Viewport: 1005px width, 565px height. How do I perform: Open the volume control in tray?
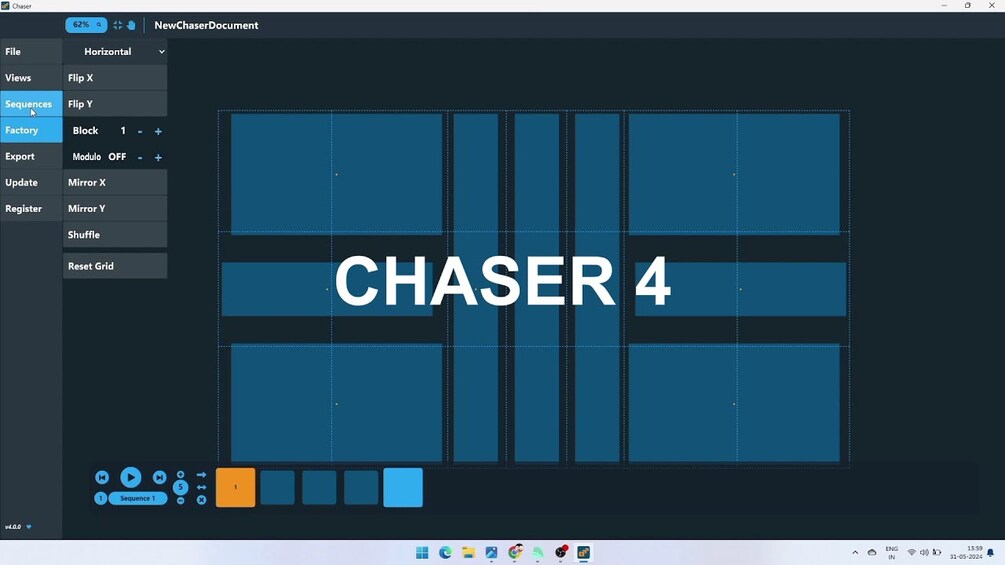924,552
